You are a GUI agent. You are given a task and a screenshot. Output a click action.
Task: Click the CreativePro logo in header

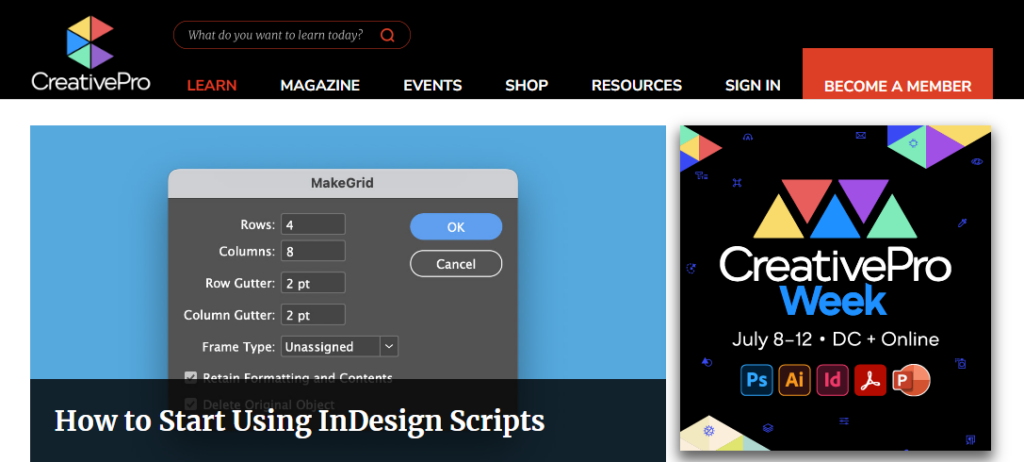point(90,54)
